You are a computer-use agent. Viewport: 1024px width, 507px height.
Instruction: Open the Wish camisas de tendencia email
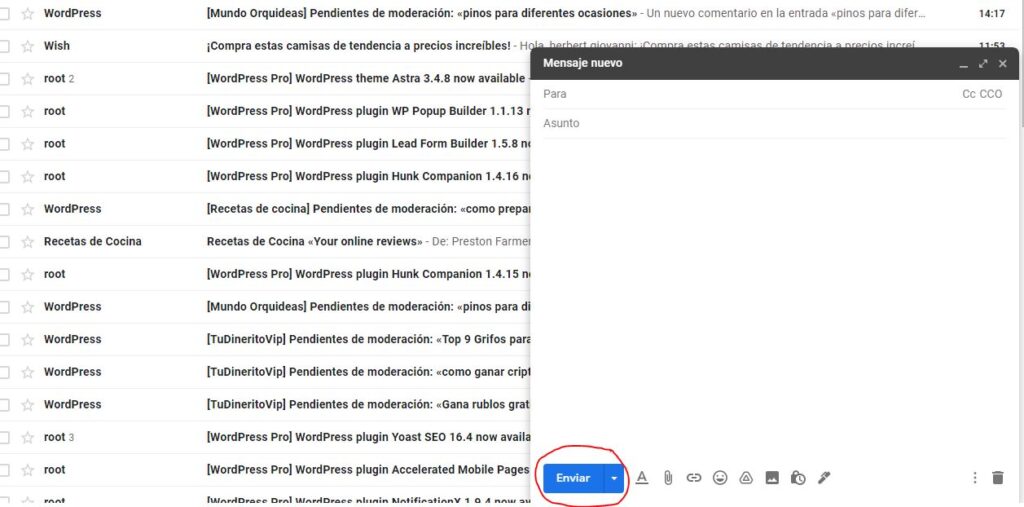359,46
